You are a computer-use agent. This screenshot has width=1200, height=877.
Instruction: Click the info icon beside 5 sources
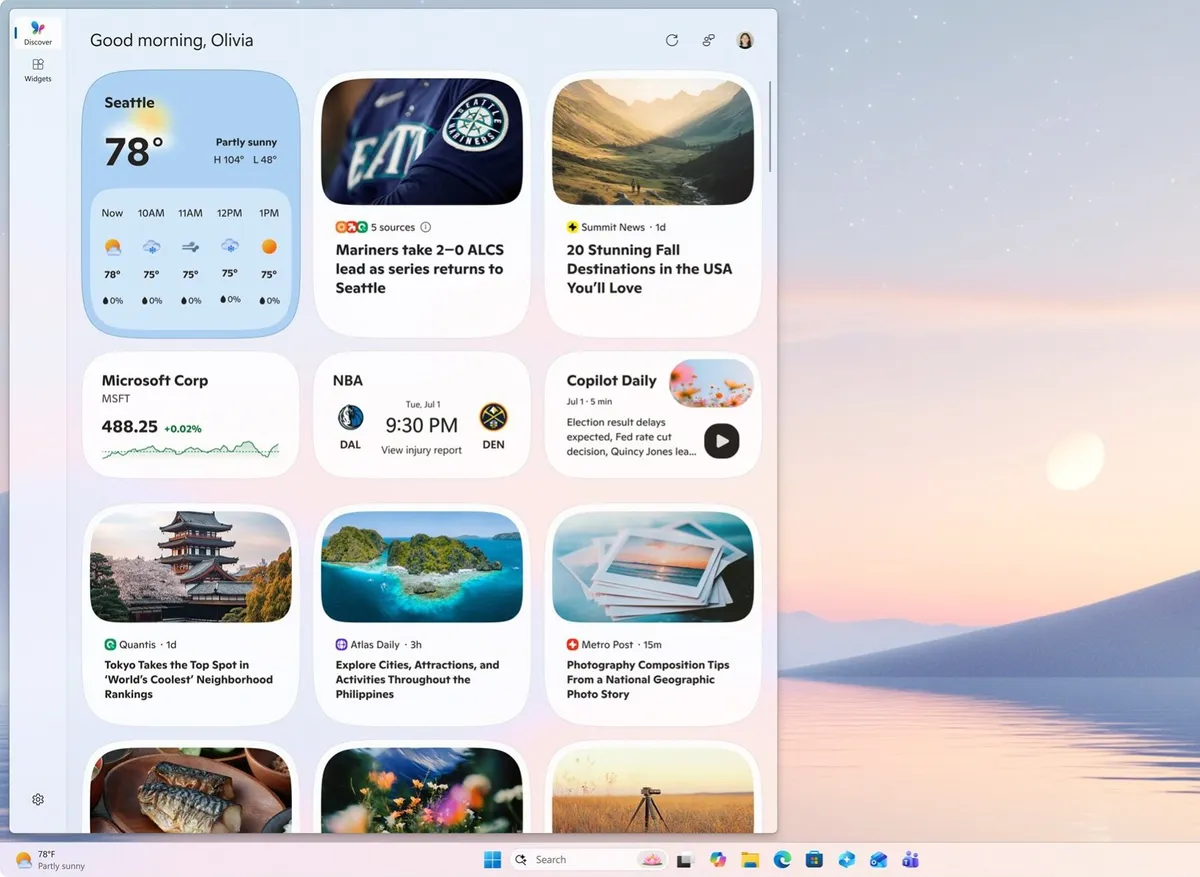tap(426, 227)
